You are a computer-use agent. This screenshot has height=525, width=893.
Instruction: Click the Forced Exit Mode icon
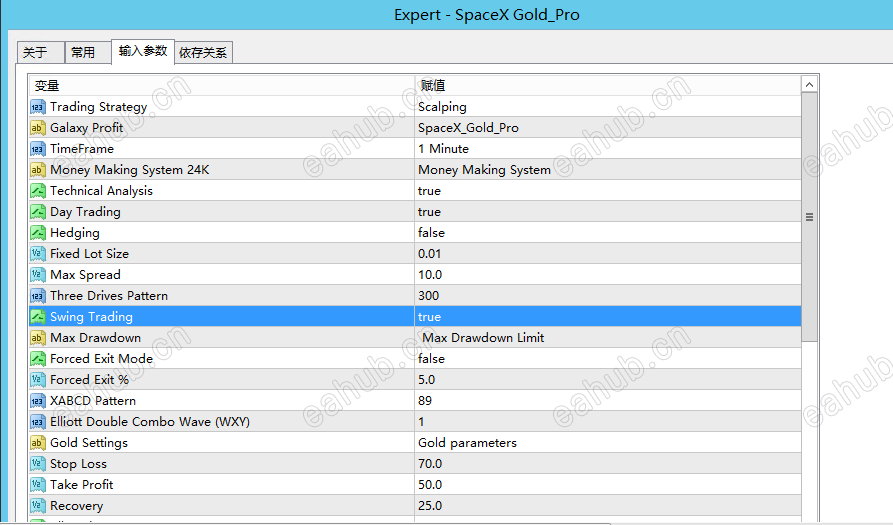(38, 359)
